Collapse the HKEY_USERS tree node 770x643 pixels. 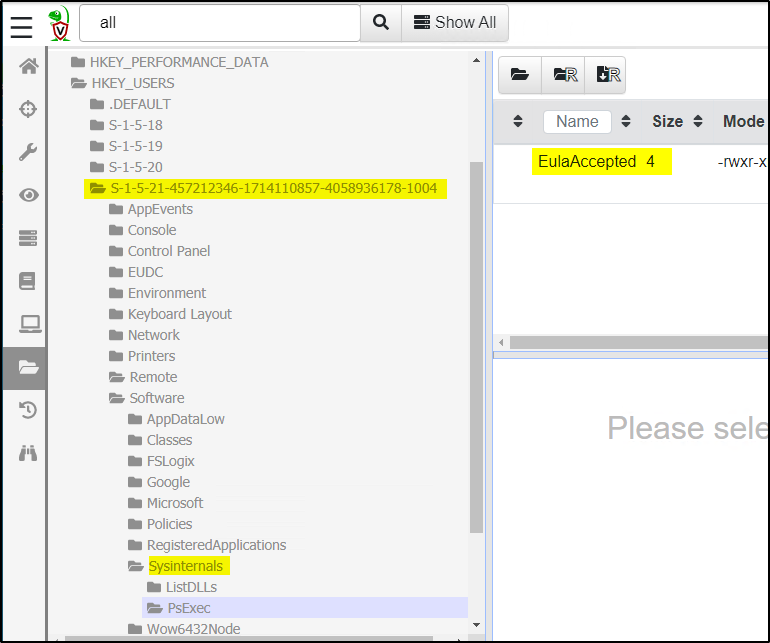tap(78, 83)
